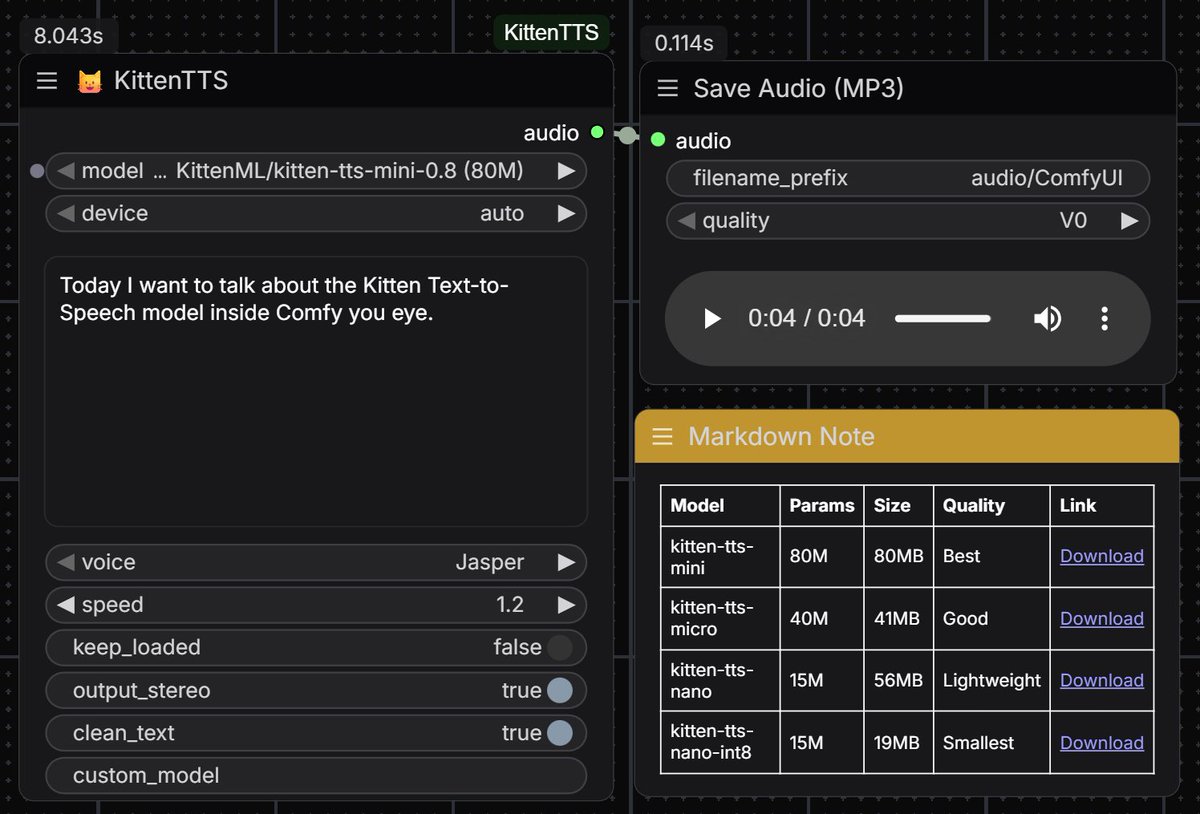1200x814 pixels.
Task: Seek in the audio progress bar
Action: [x=942, y=319]
